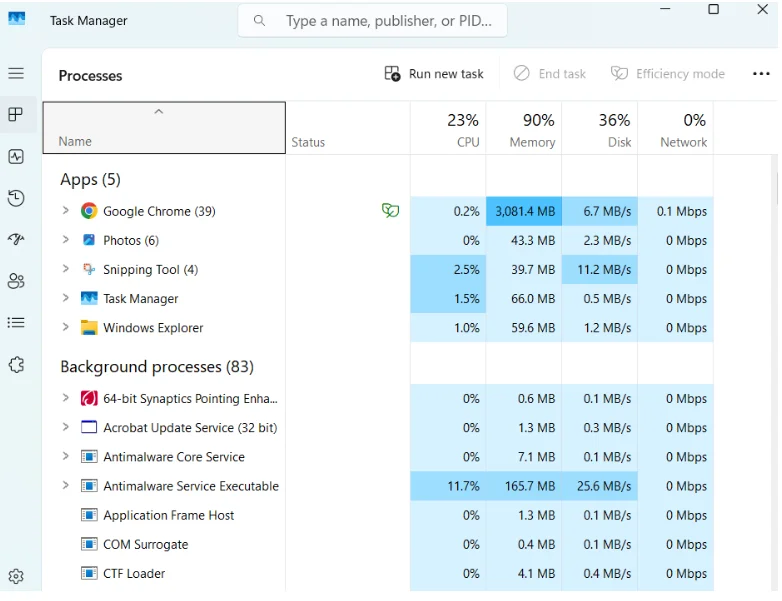Sort by the Disk column header
Viewport: 782px width, 601px height.
click(x=599, y=128)
